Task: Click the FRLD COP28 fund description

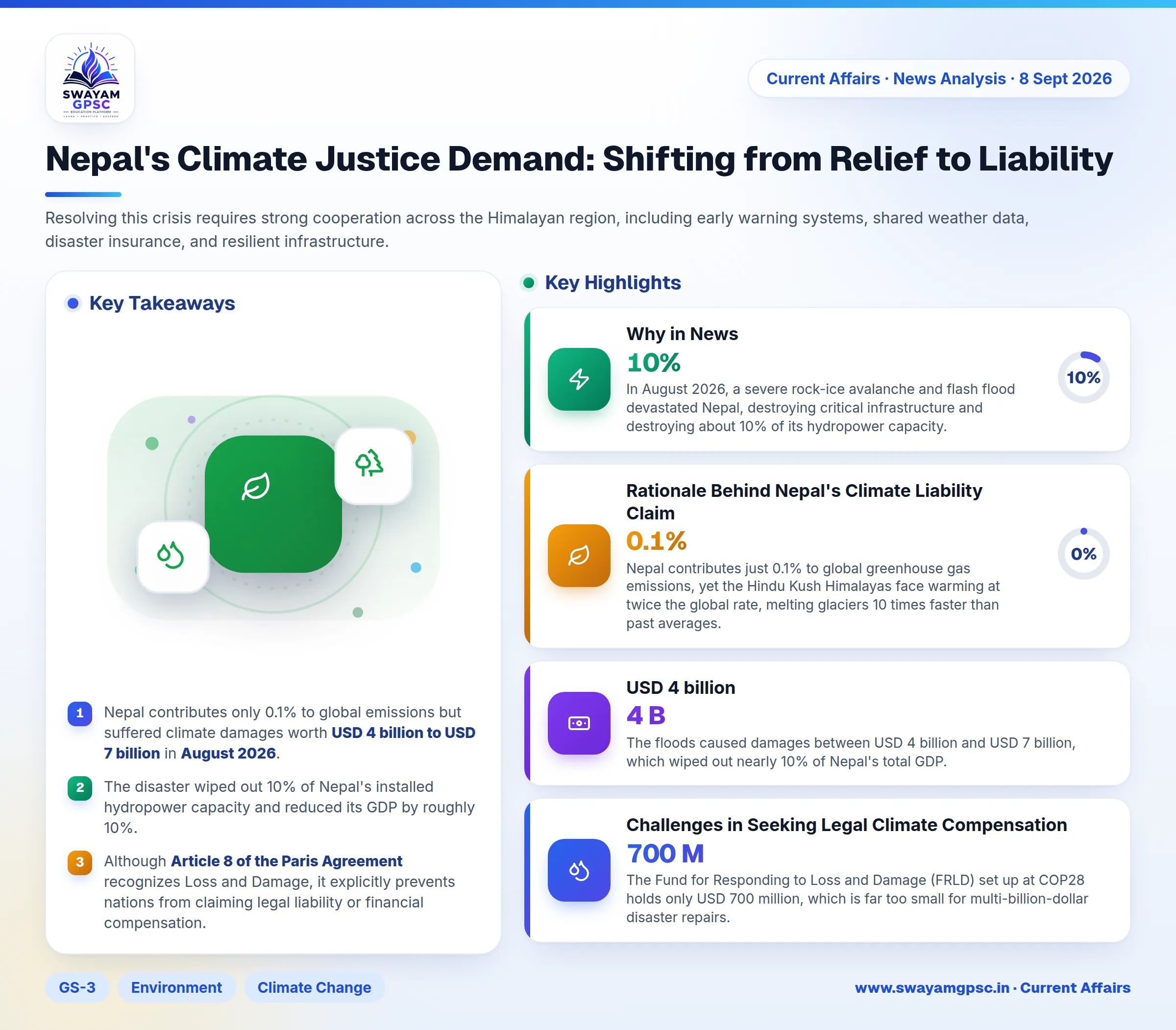Action: (857, 898)
